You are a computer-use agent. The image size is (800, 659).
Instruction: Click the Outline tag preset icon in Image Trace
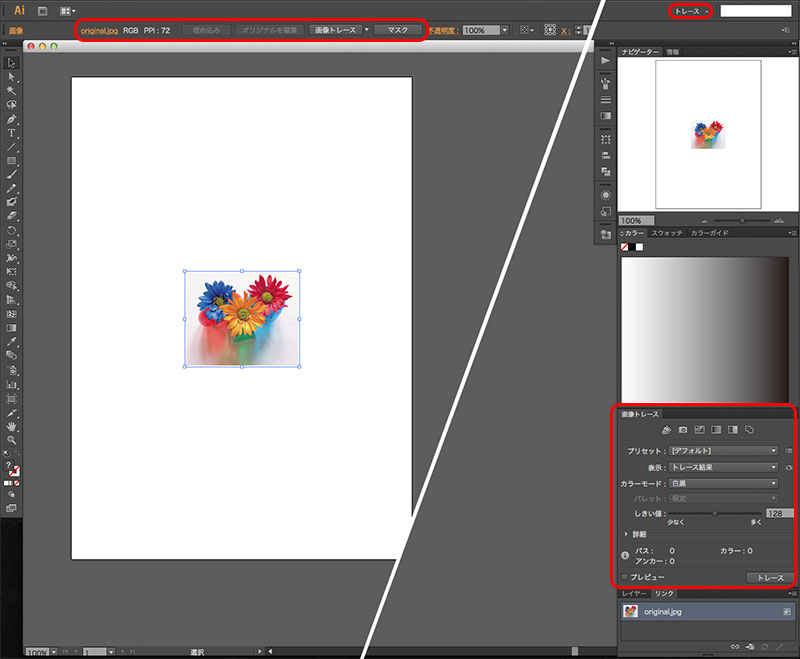pos(749,430)
